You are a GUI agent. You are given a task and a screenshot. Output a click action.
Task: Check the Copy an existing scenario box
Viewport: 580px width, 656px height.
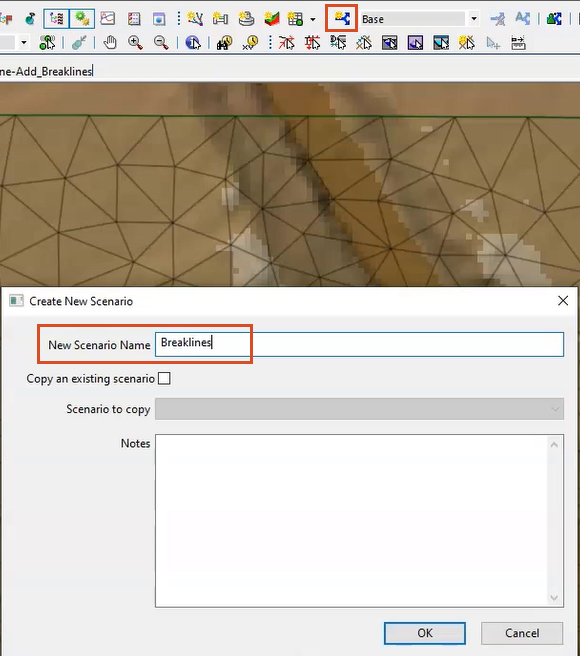pyautogui.click(x=164, y=379)
